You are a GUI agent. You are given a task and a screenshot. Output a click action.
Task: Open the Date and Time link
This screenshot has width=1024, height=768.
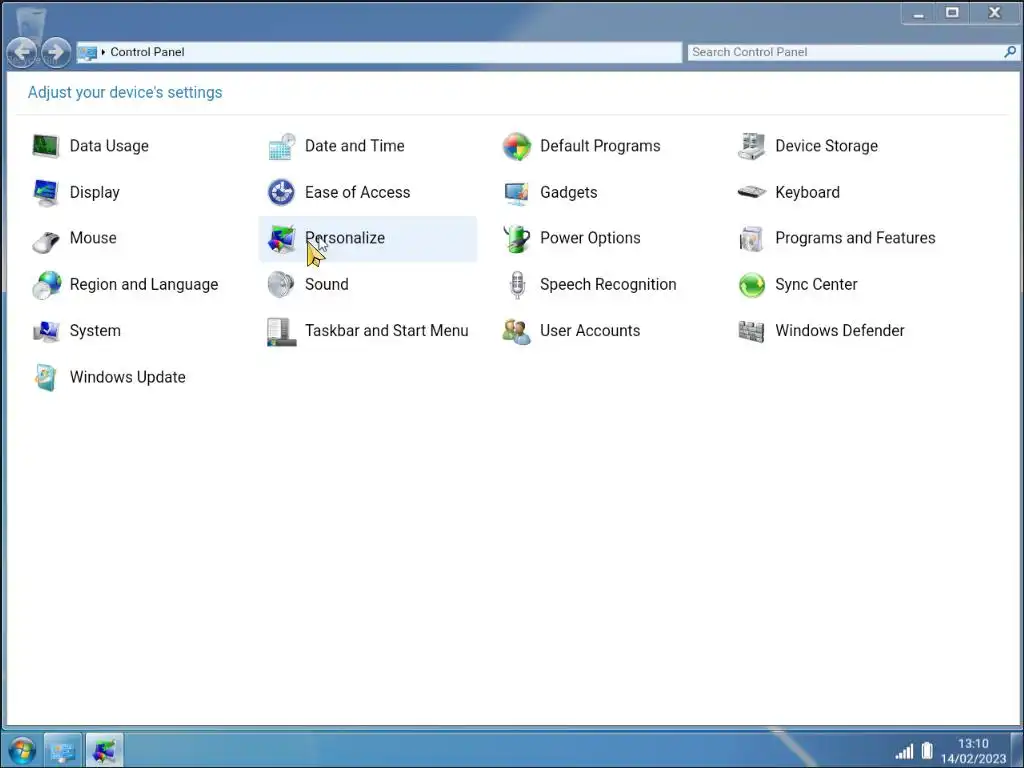pyautogui.click(x=355, y=146)
